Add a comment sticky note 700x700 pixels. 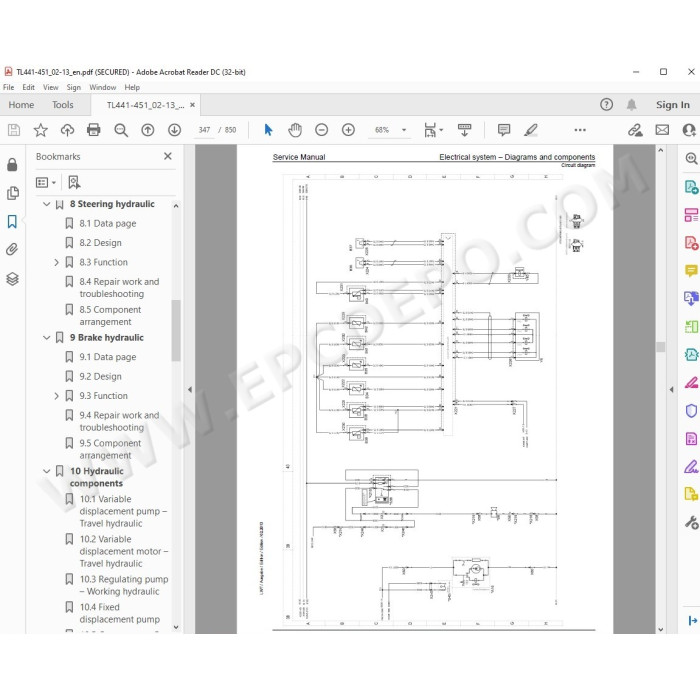pyautogui.click(x=504, y=130)
